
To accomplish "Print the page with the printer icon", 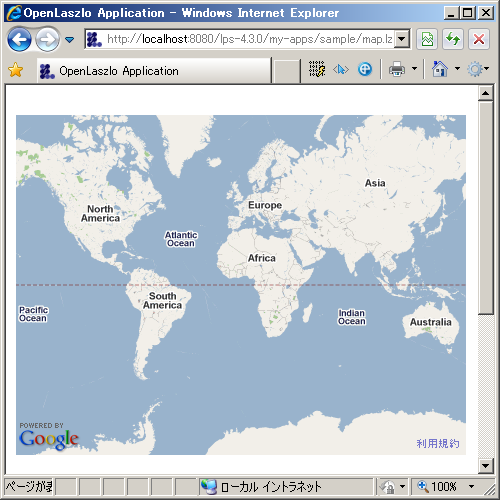I will (397, 69).
